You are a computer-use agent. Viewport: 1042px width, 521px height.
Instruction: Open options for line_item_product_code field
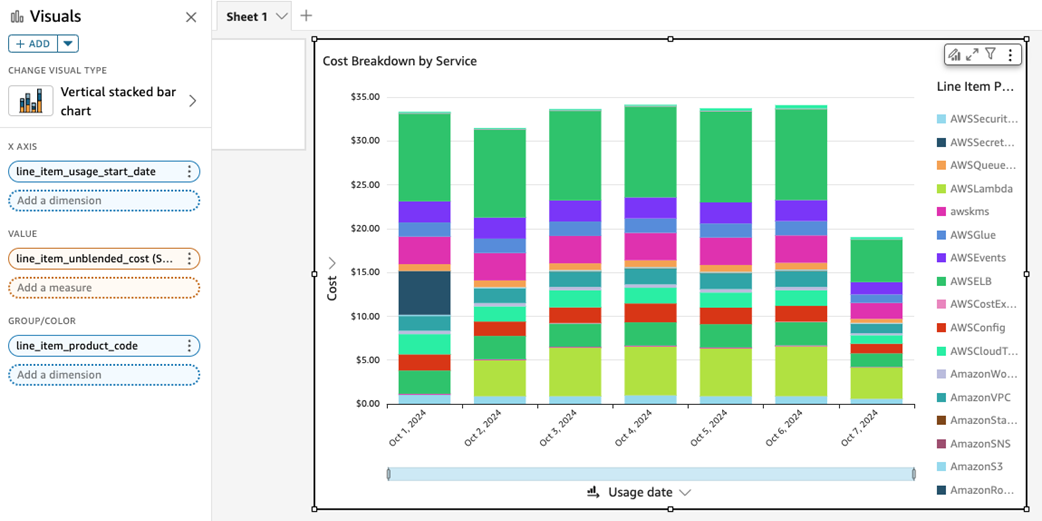point(189,346)
